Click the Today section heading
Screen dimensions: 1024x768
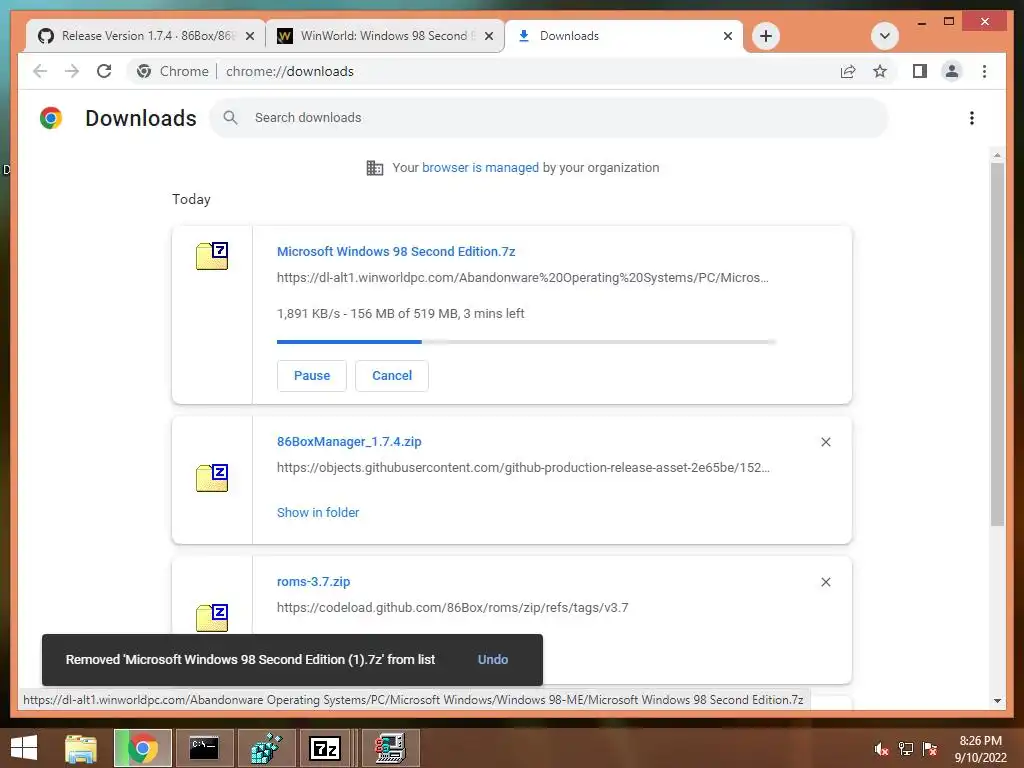[x=191, y=199]
